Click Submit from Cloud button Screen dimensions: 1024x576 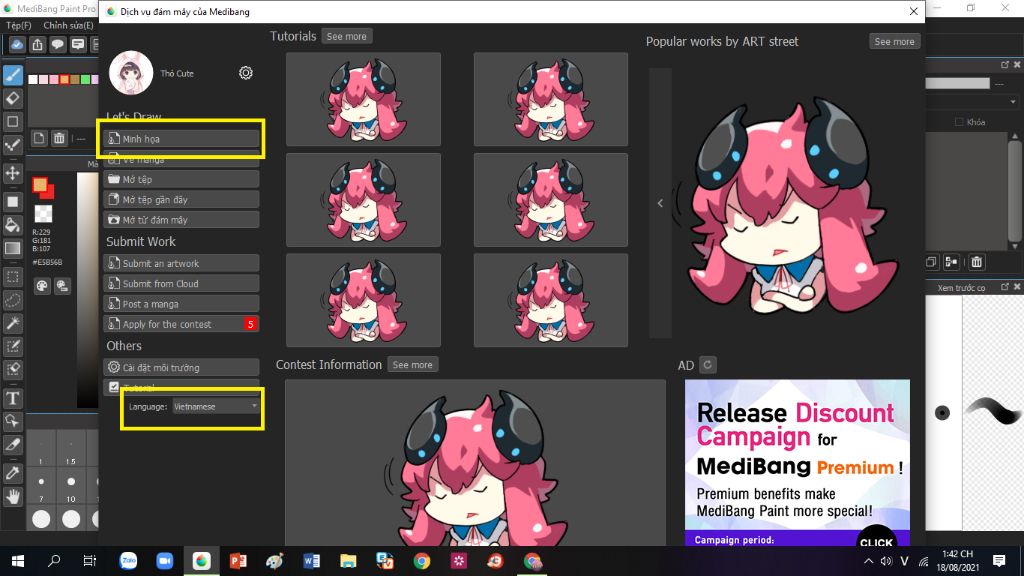[182, 283]
